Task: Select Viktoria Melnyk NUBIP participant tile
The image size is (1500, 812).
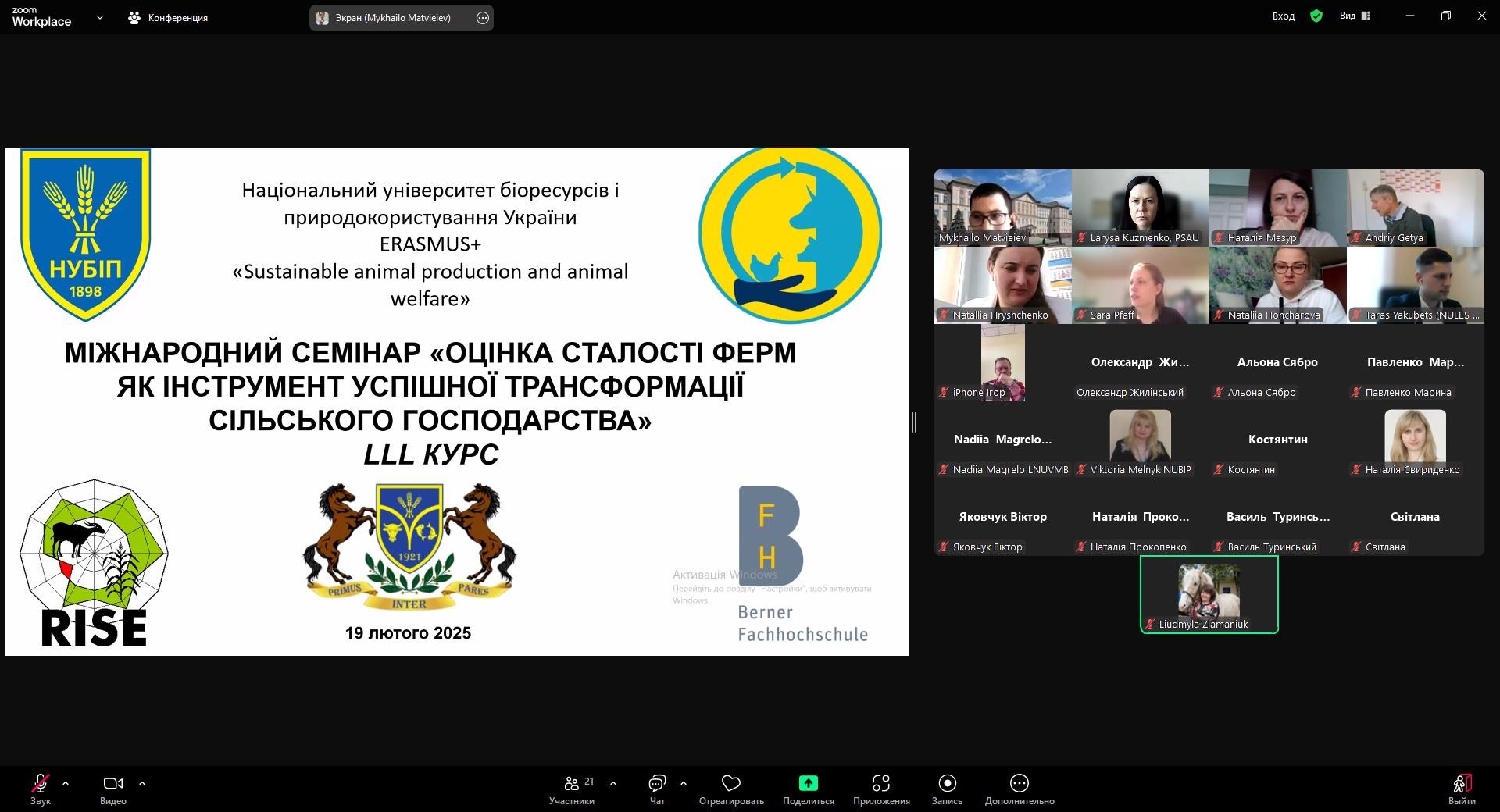Action: 1141,440
